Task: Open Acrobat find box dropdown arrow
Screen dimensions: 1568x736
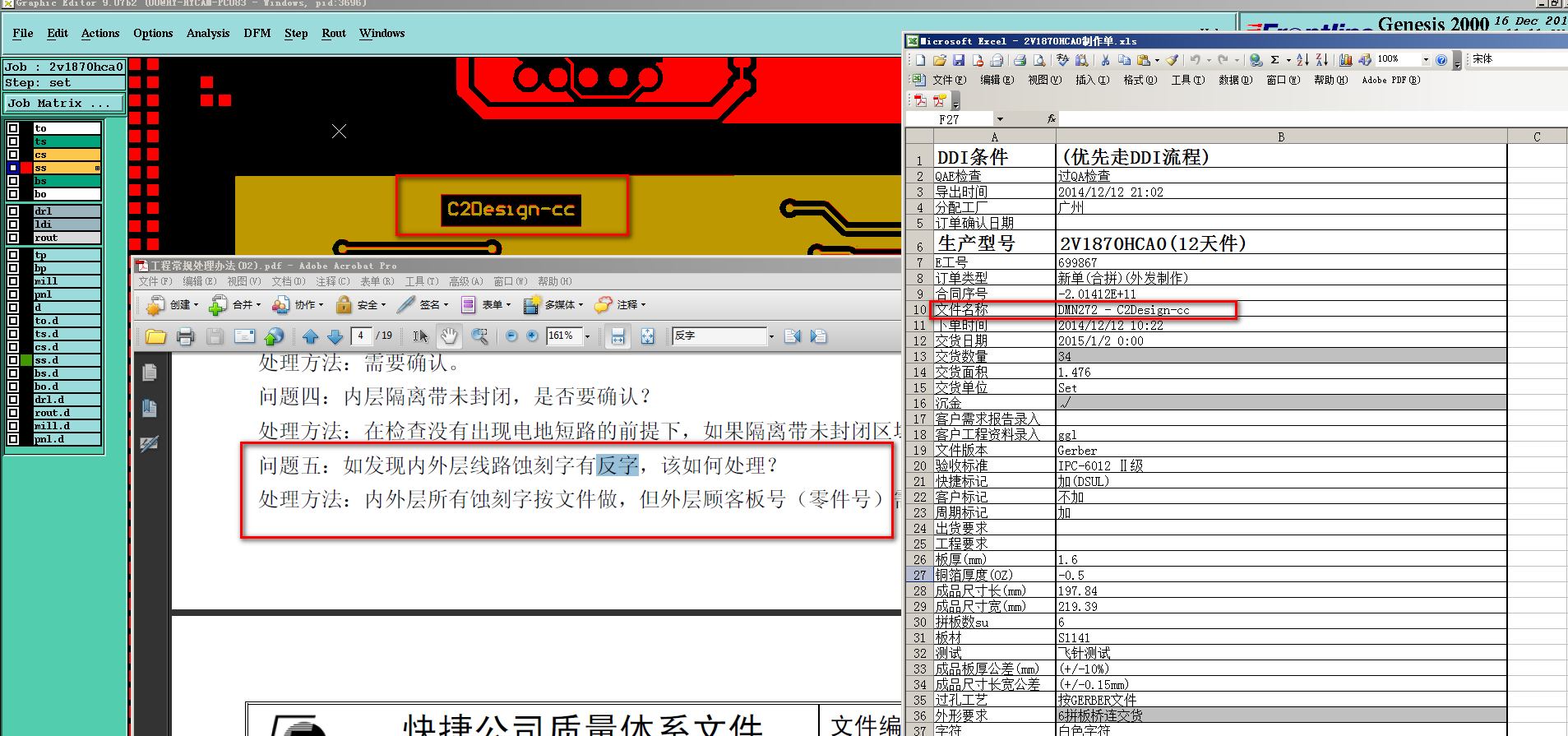Action: tap(771, 336)
